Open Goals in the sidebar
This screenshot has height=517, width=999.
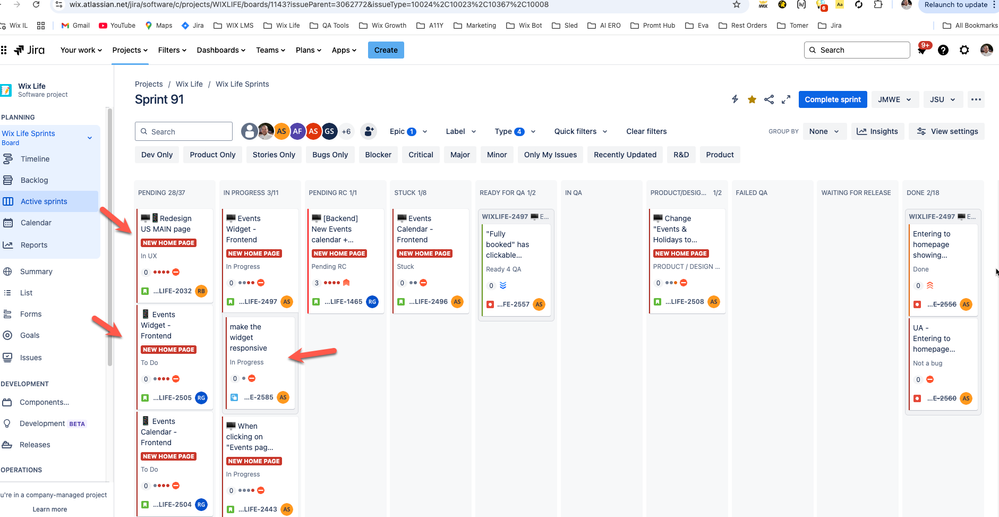point(30,335)
